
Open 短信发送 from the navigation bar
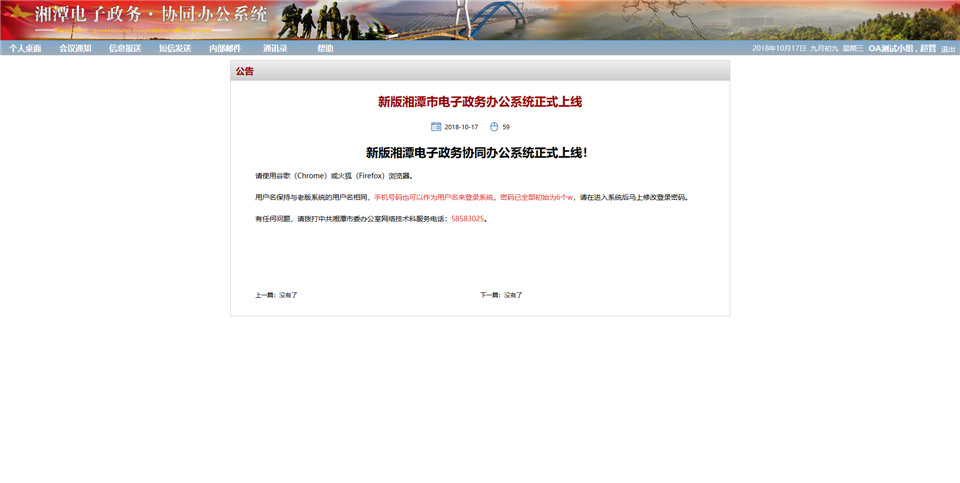coord(175,48)
